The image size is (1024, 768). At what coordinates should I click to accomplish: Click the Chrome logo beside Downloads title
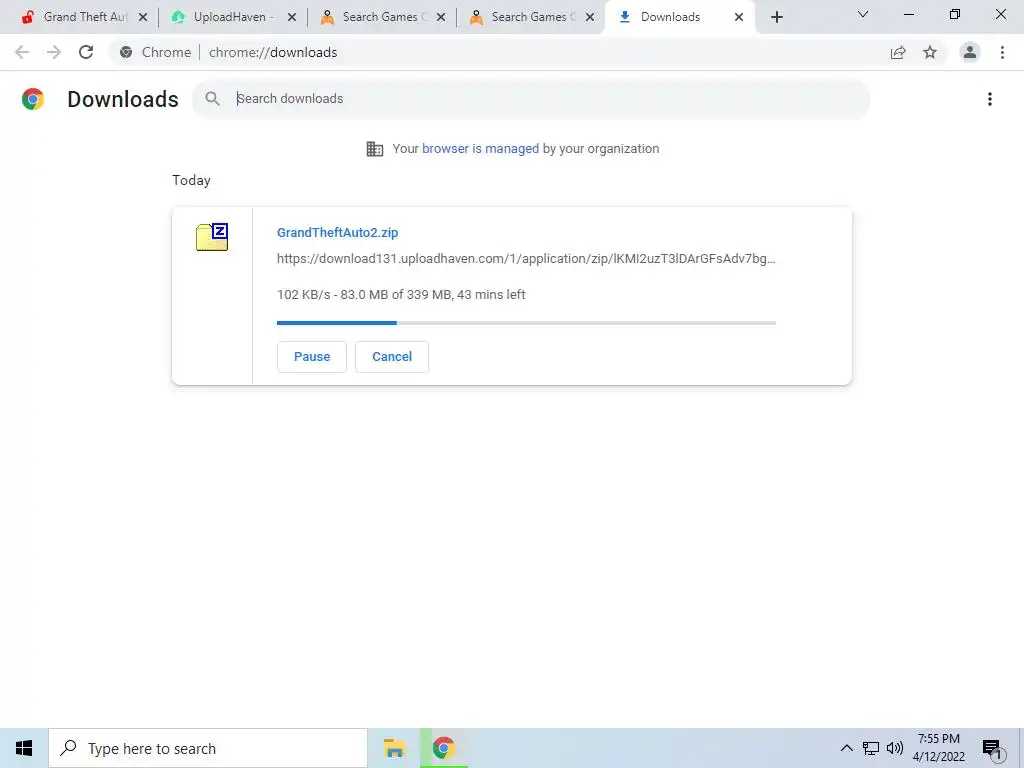pos(33,99)
